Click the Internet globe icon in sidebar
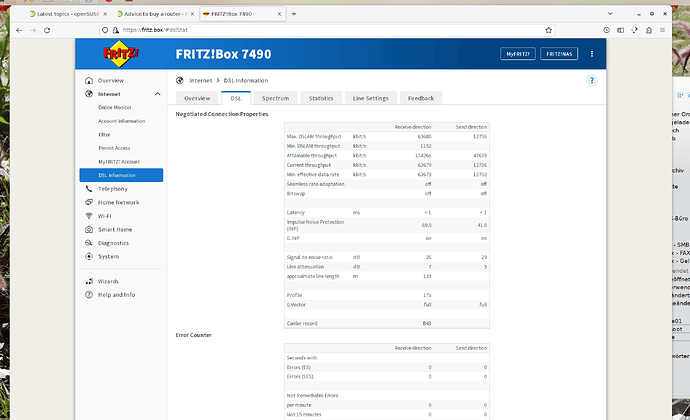Screen dimensions: 690x420 pyautogui.click(x=89, y=94)
